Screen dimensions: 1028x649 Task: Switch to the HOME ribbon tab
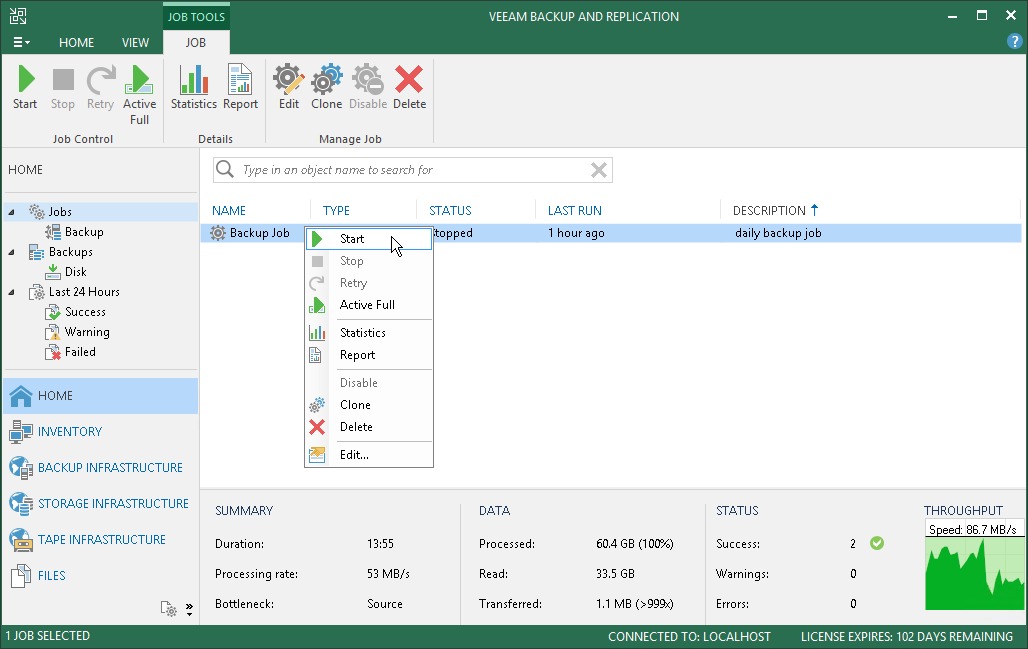tap(76, 42)
